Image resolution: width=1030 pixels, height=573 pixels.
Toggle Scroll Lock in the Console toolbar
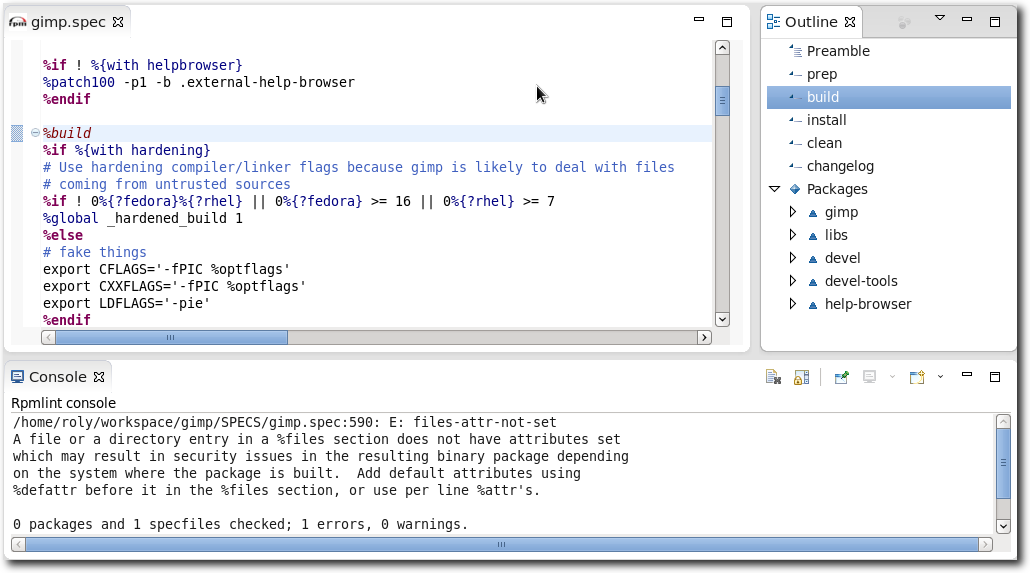(801, 377)
